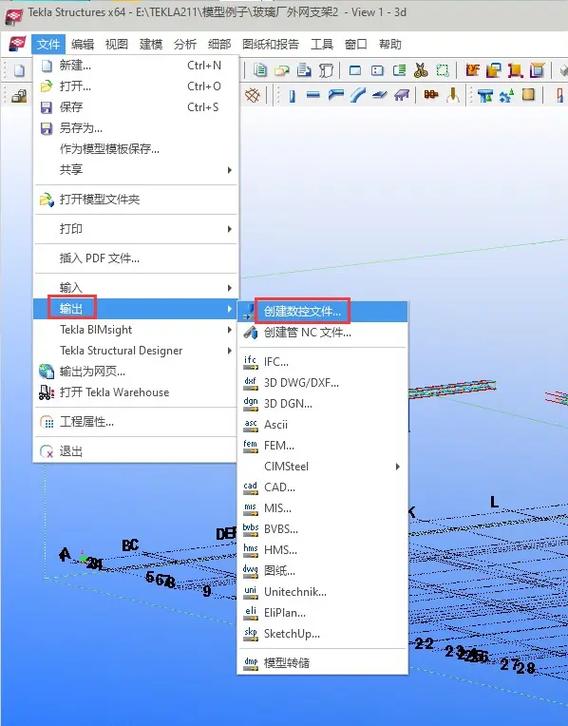
Task: Choose 打开 Tekla Warehouse
Action: click(136, 392)
